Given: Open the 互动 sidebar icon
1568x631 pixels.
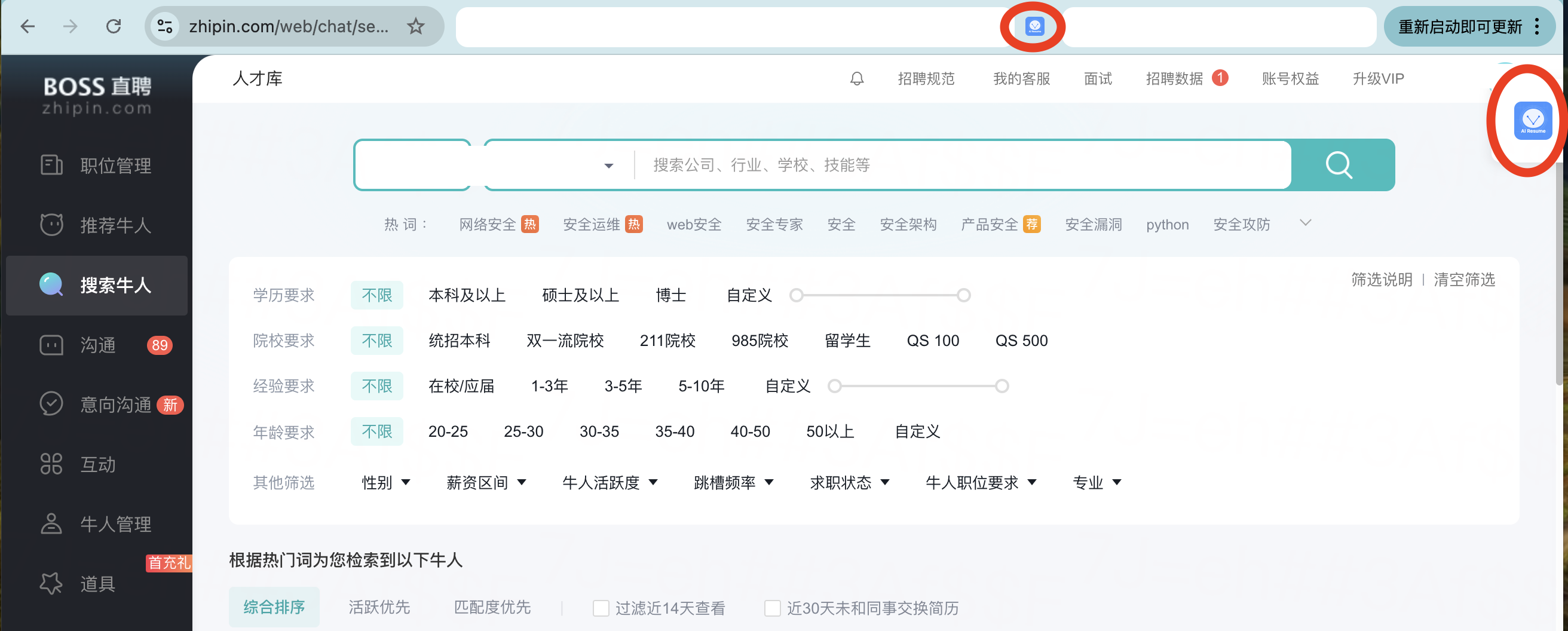Looking at the screenshot, I should pyautogui.click(x=51, y=464).
